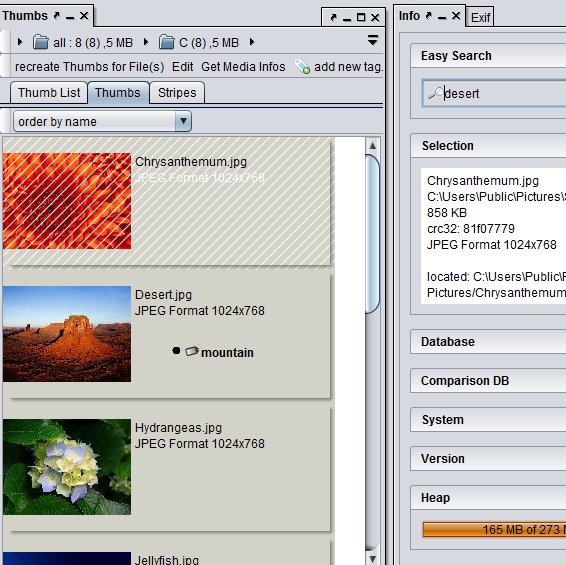Close the Thumbs tab with its X
566x565 pixels.
[84, 16]
